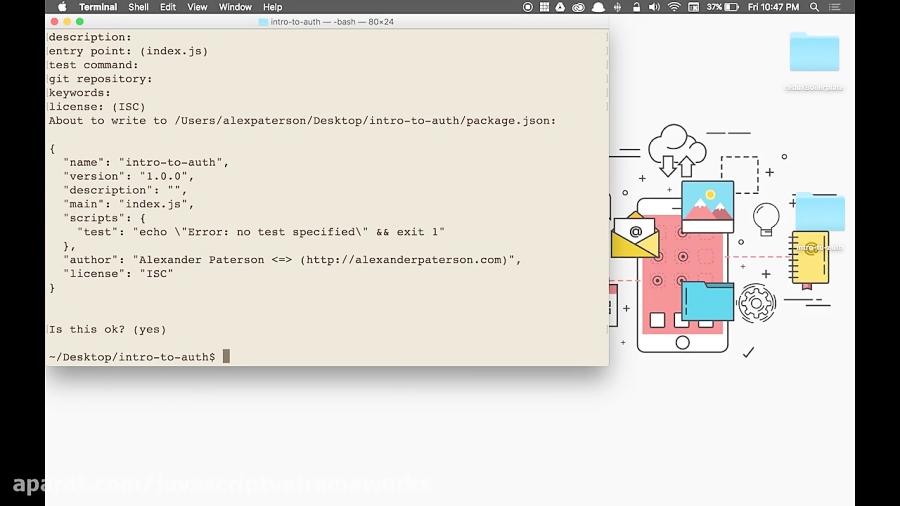This screenshot has height=506, width=900.
Task: Open the Window menu
Action: tap(235, 7)
